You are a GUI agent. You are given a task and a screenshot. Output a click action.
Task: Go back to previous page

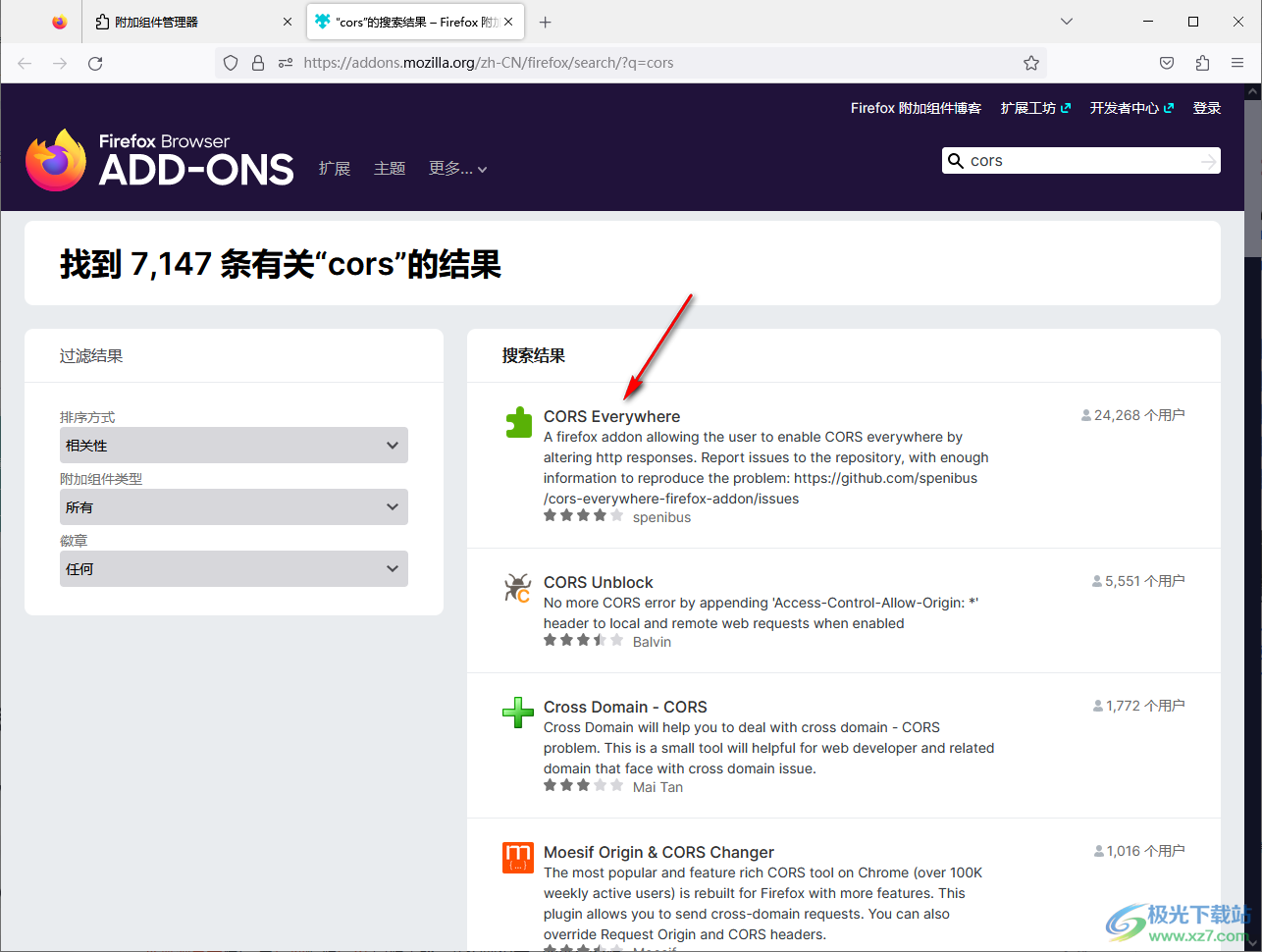(25, 63)
